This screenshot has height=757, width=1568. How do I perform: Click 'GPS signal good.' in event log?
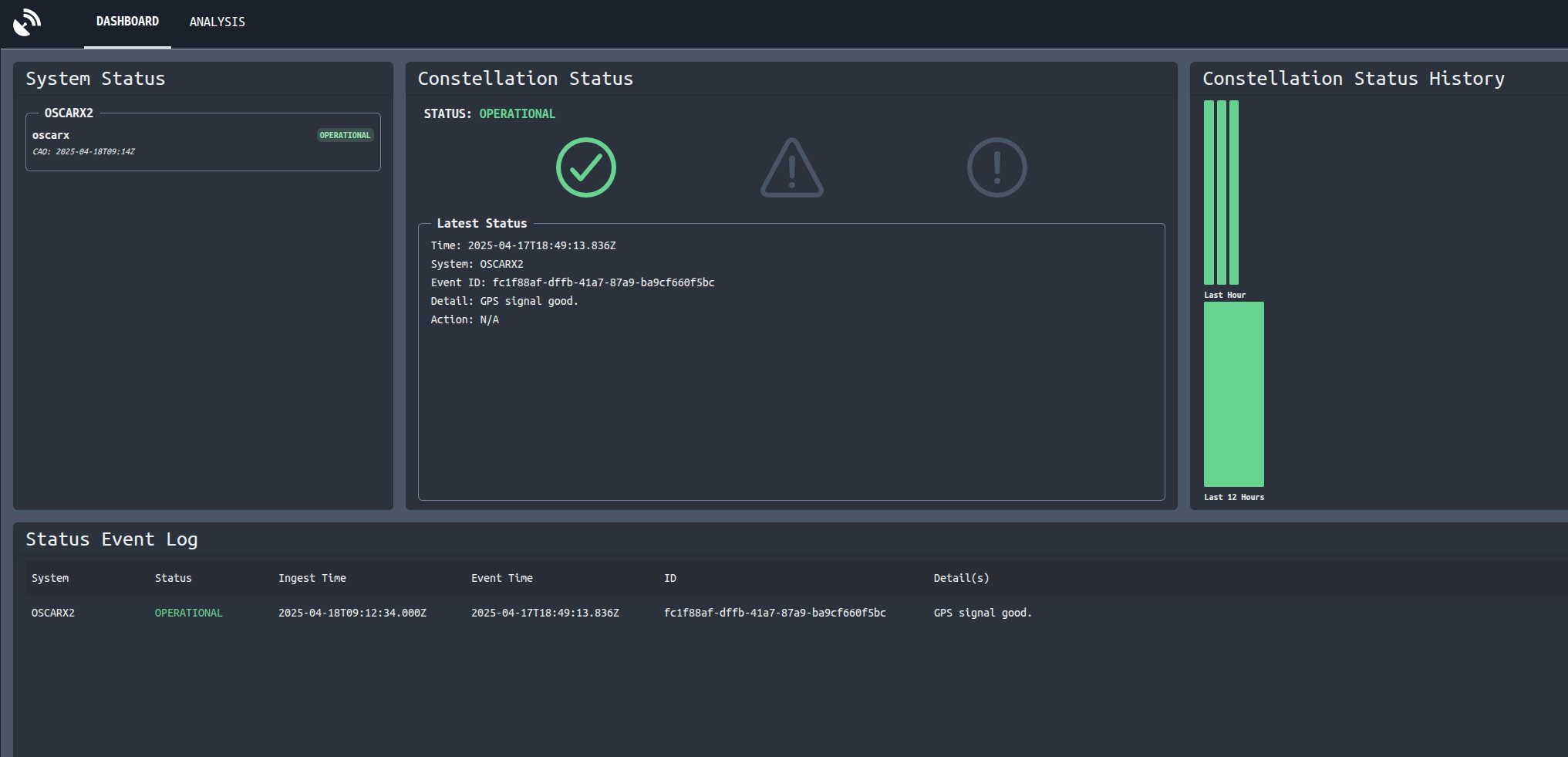(x=983, y=613)
